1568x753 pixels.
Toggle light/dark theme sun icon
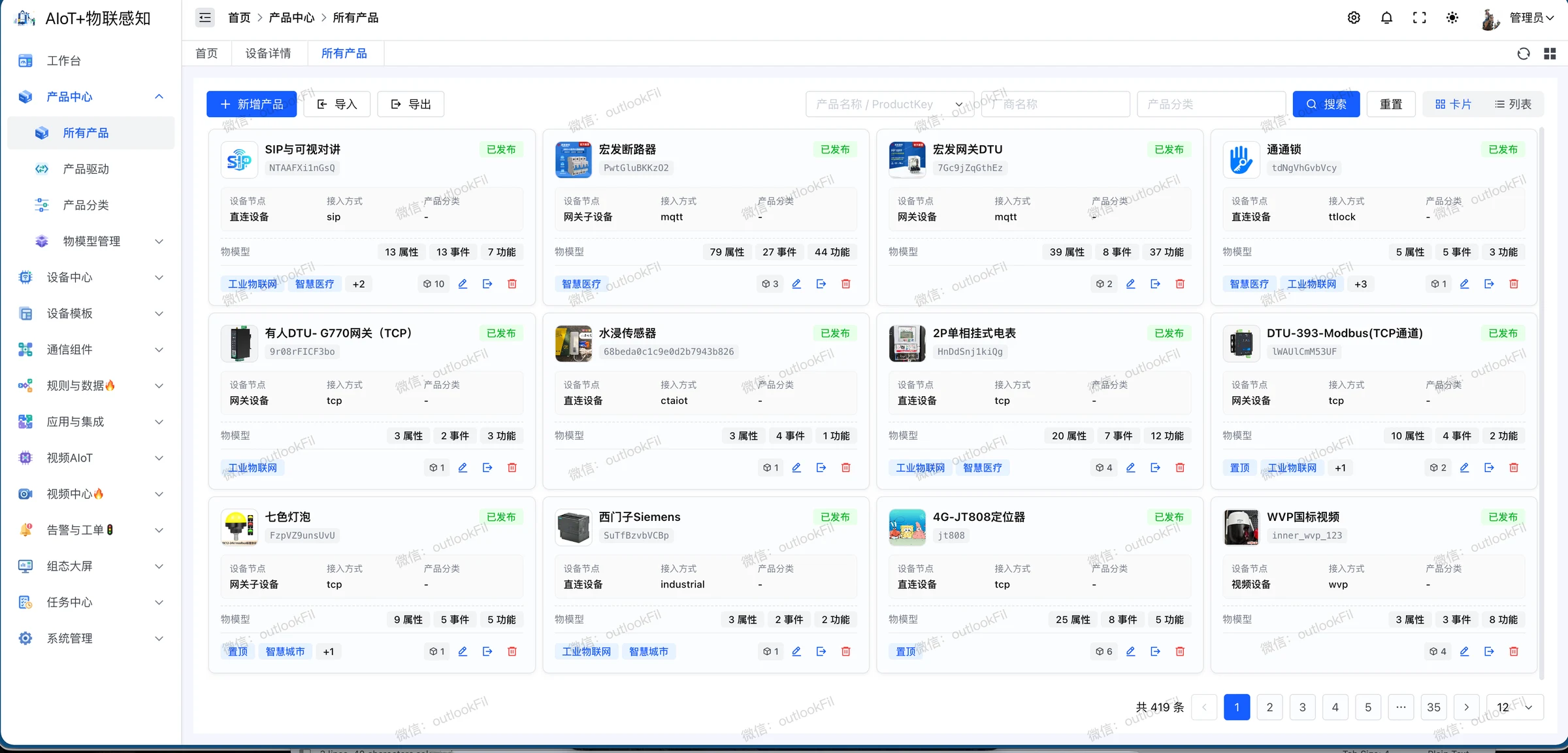[1452, 18]
